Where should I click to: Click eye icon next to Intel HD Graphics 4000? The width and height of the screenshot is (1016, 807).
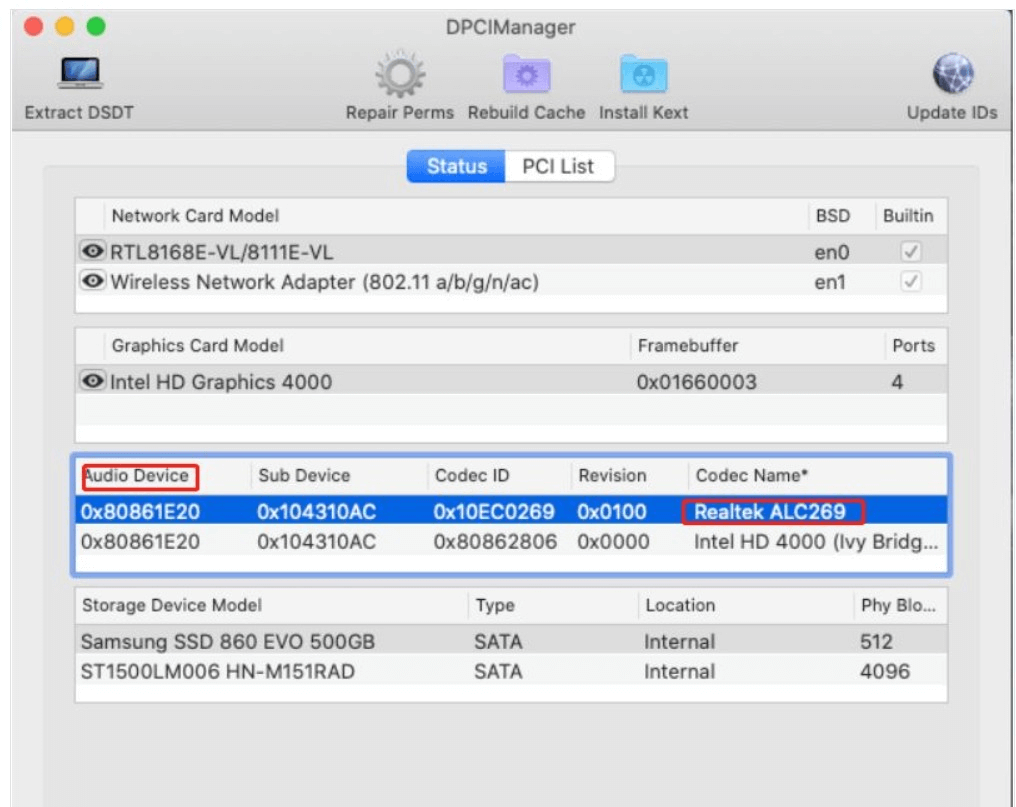tap(93, 381)
